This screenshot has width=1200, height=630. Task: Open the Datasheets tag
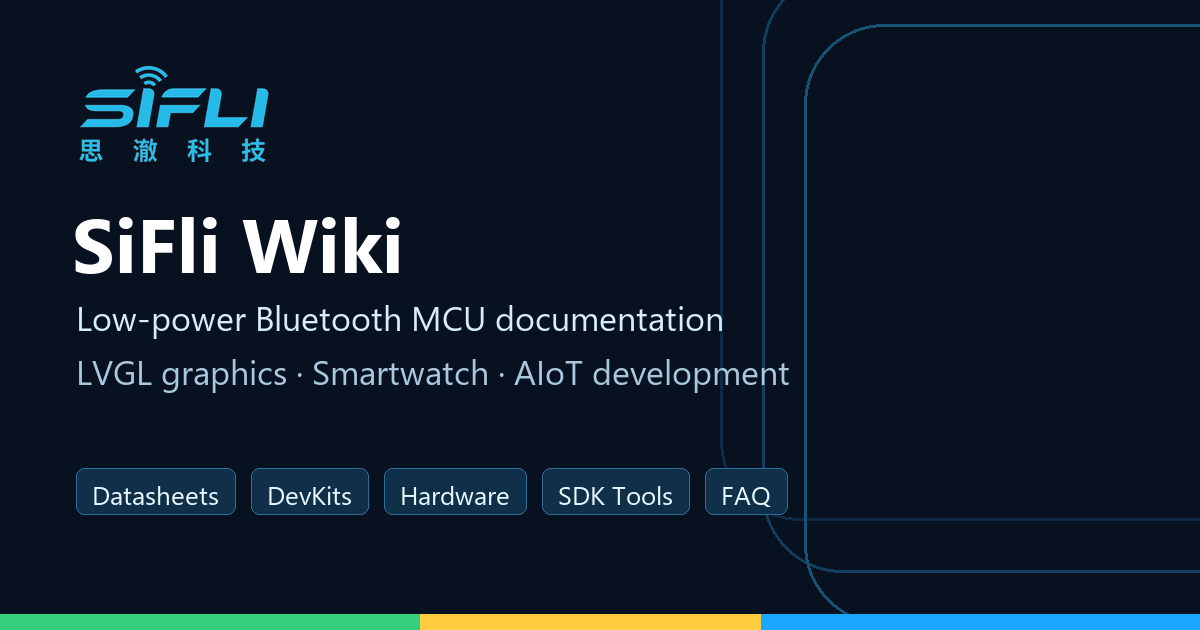pyautogui.click(x=156, y=492)
